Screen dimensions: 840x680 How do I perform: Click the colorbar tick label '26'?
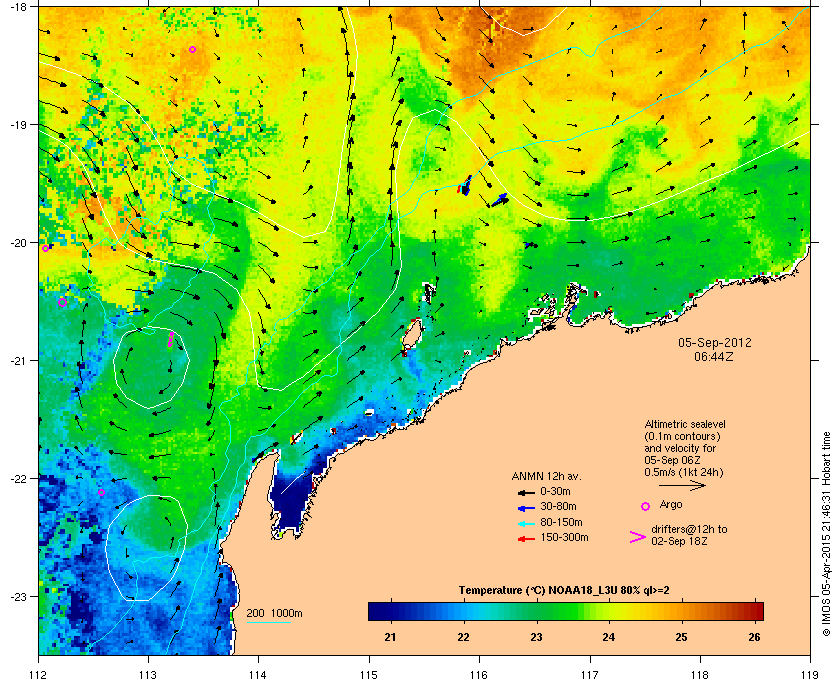click(x=754, y=638)
